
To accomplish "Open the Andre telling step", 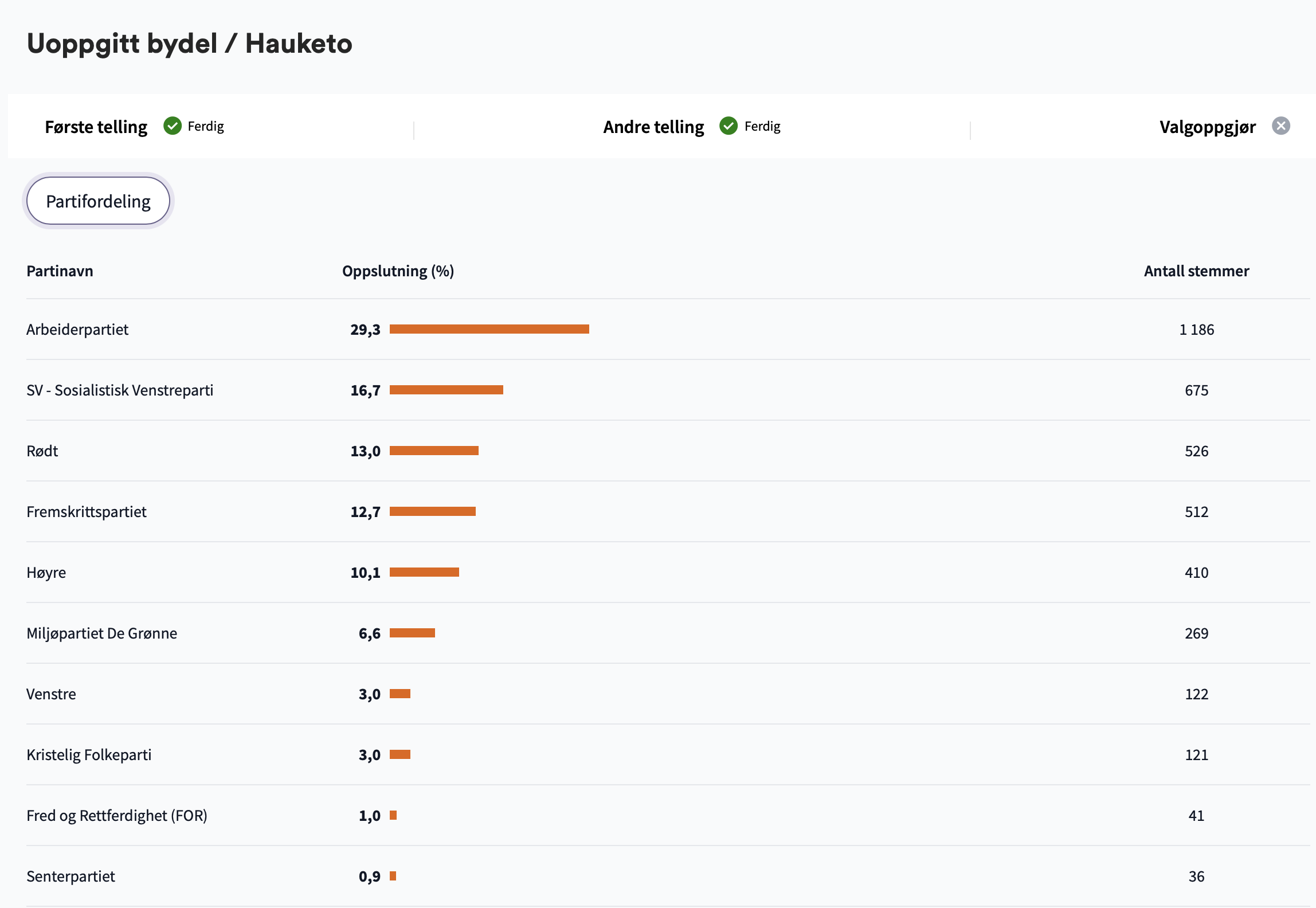I will (x=653, y=127).
